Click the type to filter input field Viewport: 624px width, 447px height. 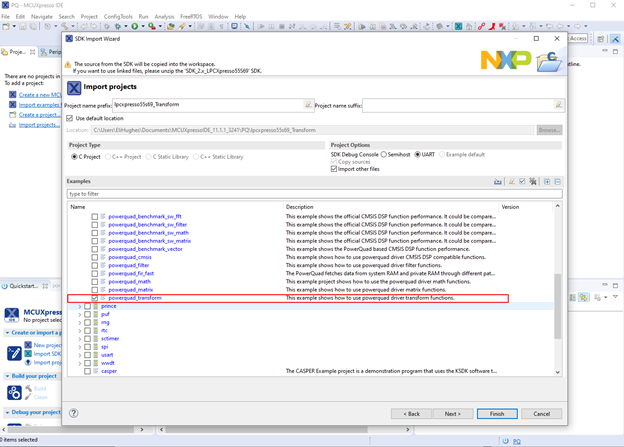(x=314, y=194)
